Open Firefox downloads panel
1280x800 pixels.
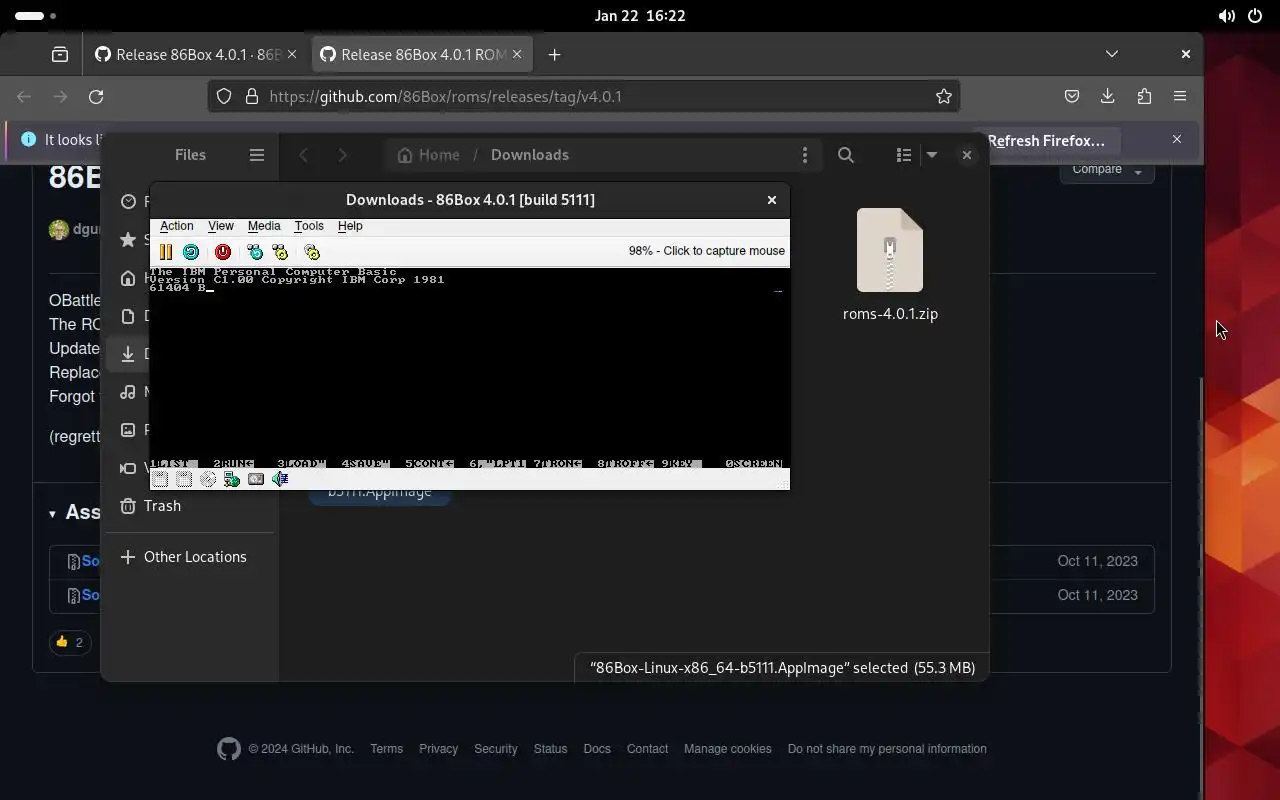tap(1107, 97)
